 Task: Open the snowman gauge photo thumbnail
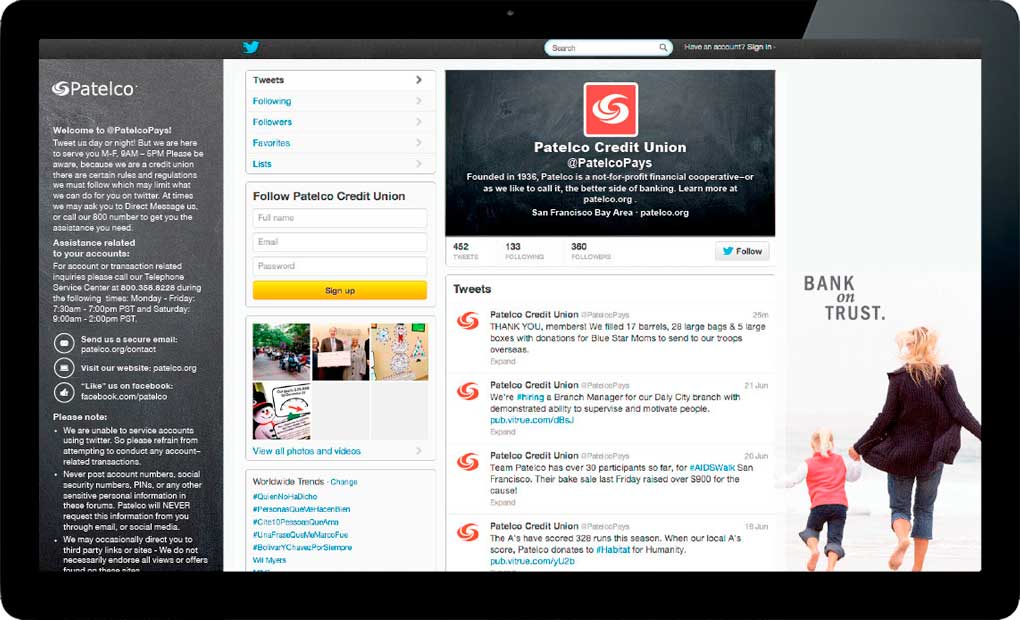click(281, 411)
